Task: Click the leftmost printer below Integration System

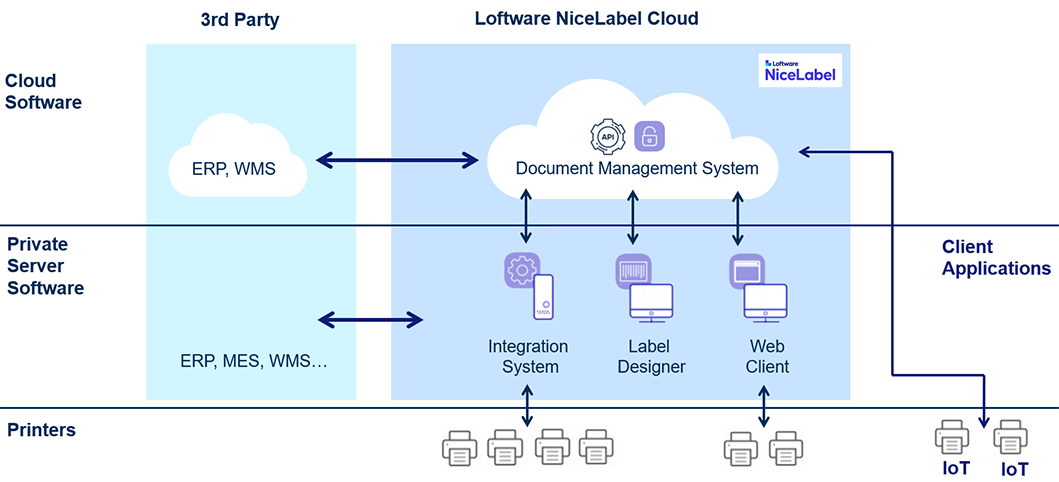Action: [x=459, y=446]
